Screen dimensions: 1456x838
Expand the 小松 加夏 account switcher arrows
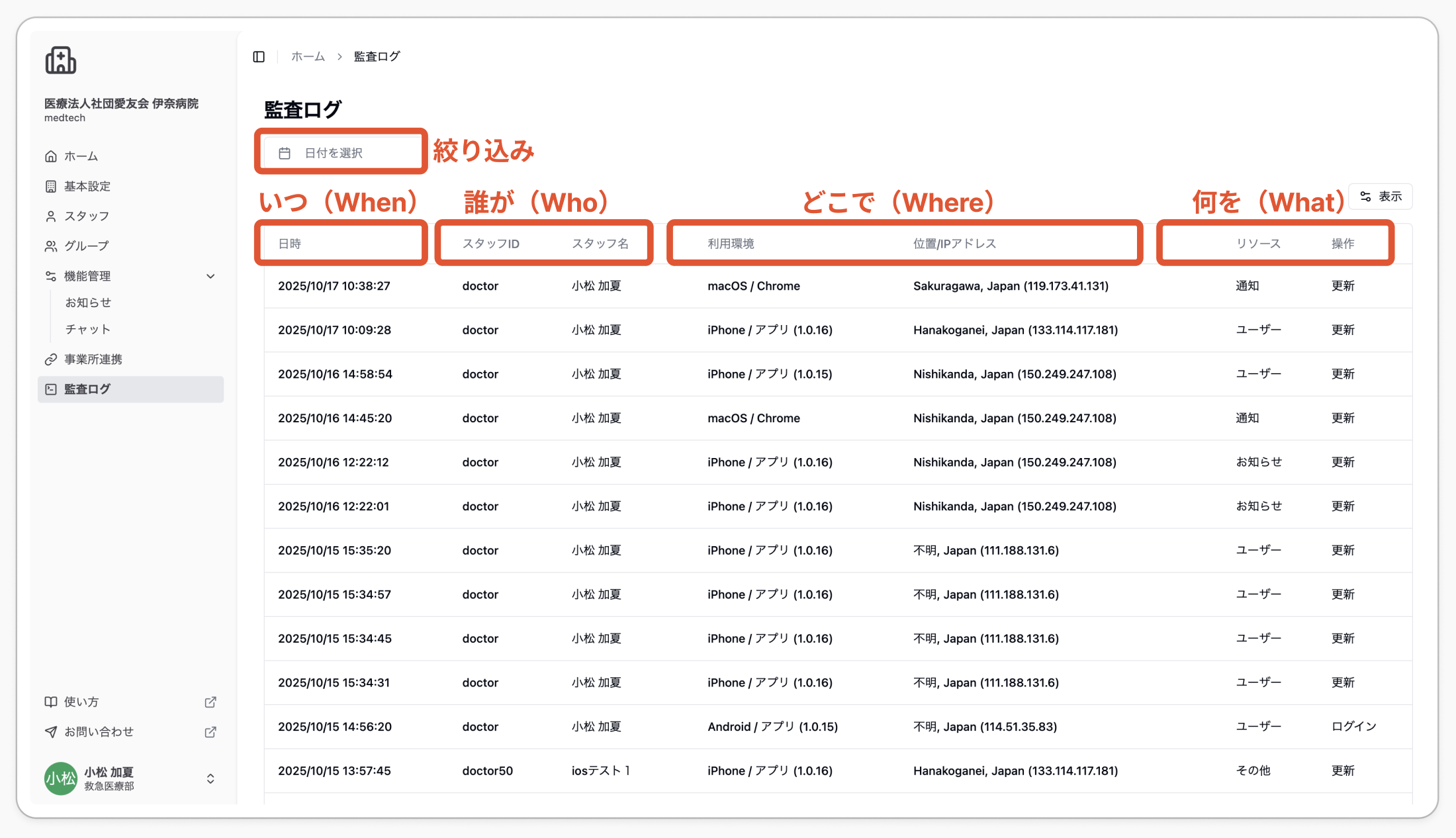pyautogui.click(x=210, y=778)
